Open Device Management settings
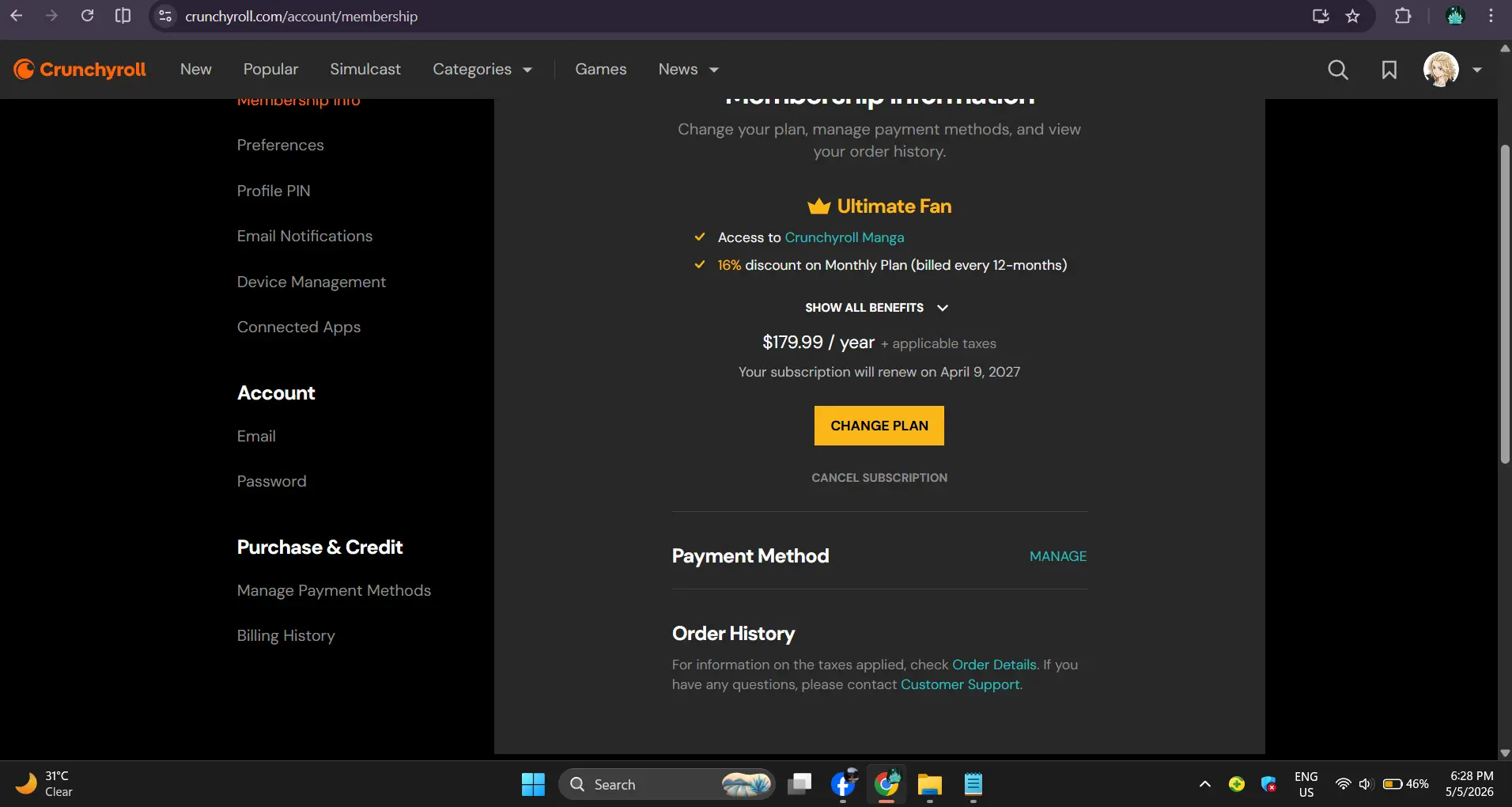 coord(312,282)
